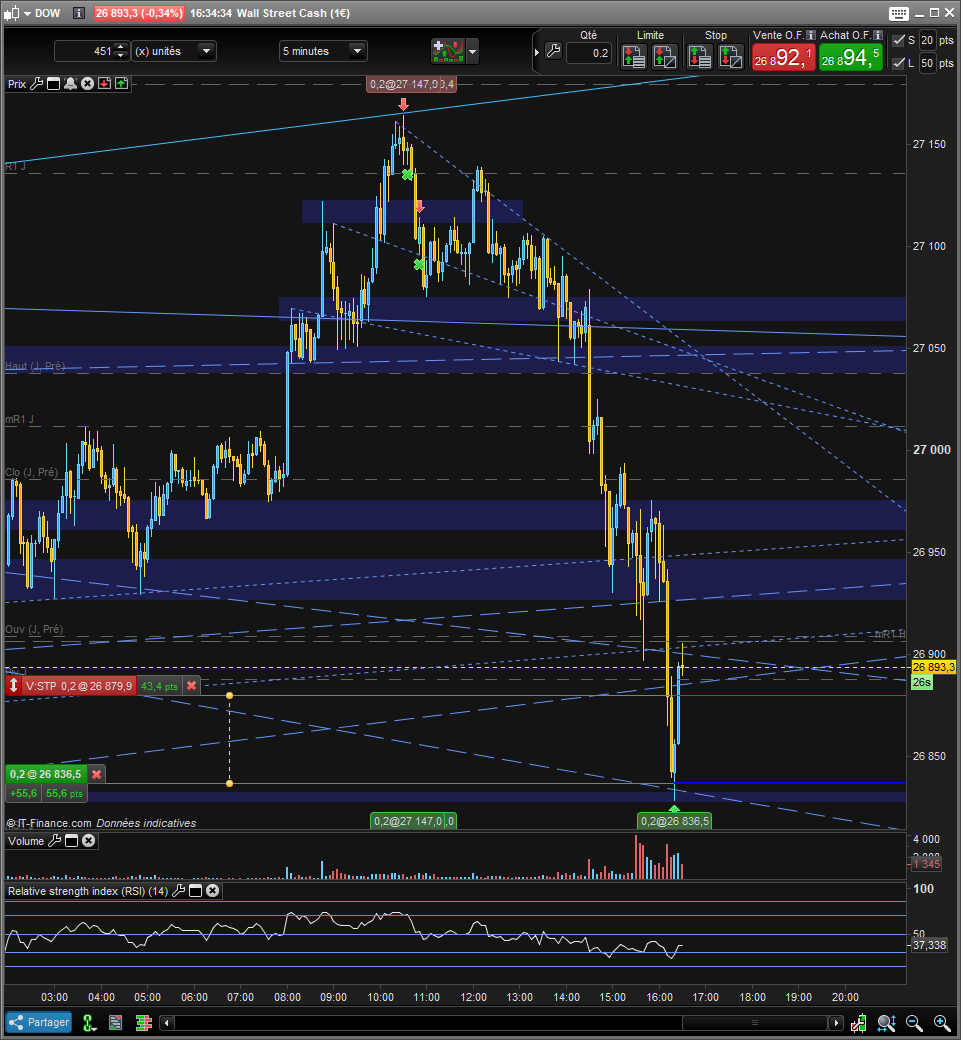Click Prix green up-arrow buy icon
961x1040 pixels.
coord(121,84)
